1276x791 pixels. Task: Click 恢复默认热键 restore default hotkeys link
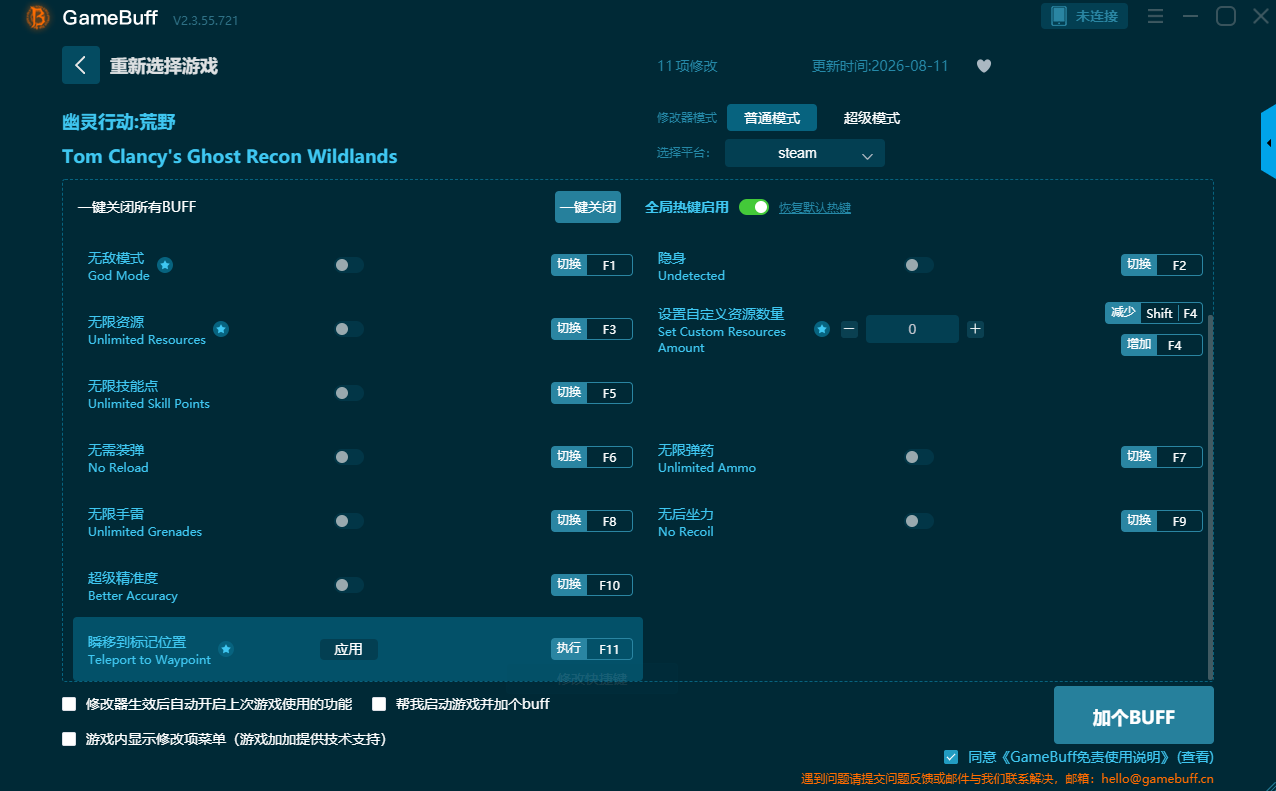[815, 208]
